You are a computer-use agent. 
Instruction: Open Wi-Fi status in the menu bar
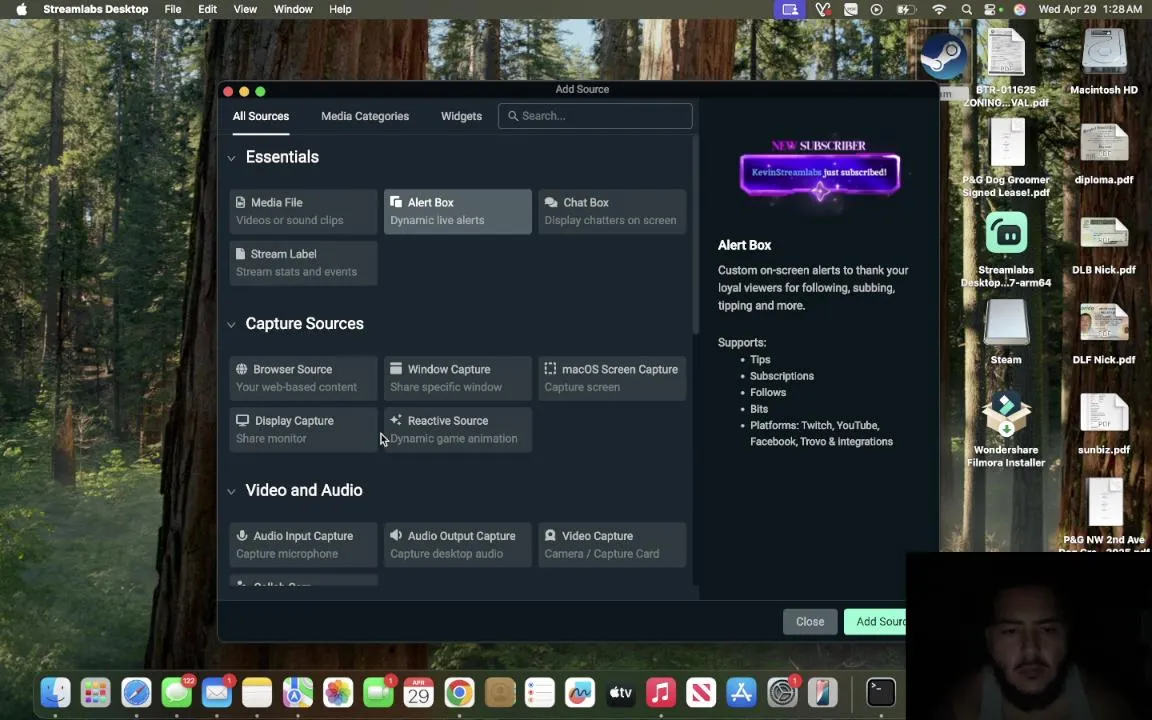[x=939, y=10]
